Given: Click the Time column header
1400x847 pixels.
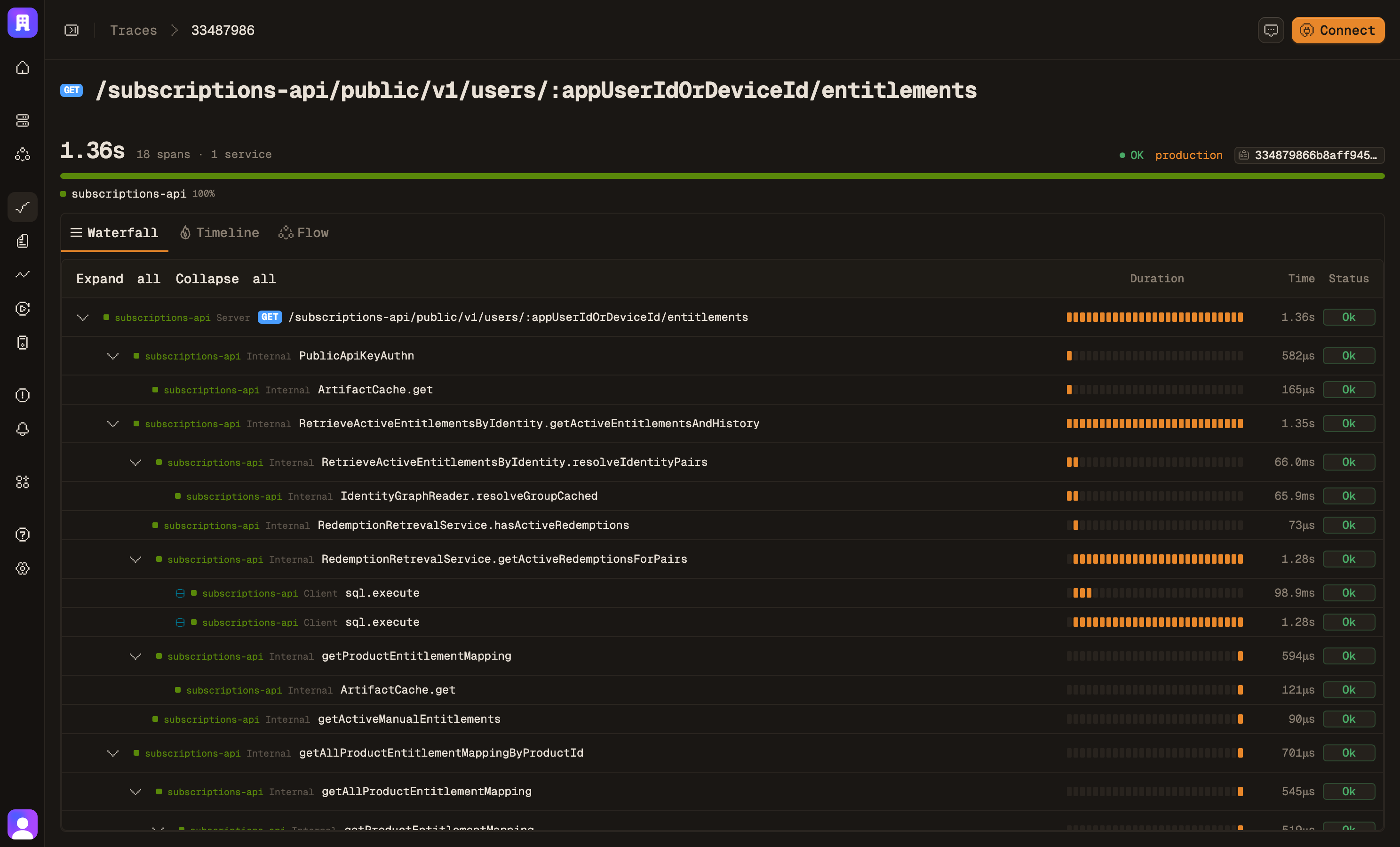Looking at the screenshot, I should [x=1301, y=279].
